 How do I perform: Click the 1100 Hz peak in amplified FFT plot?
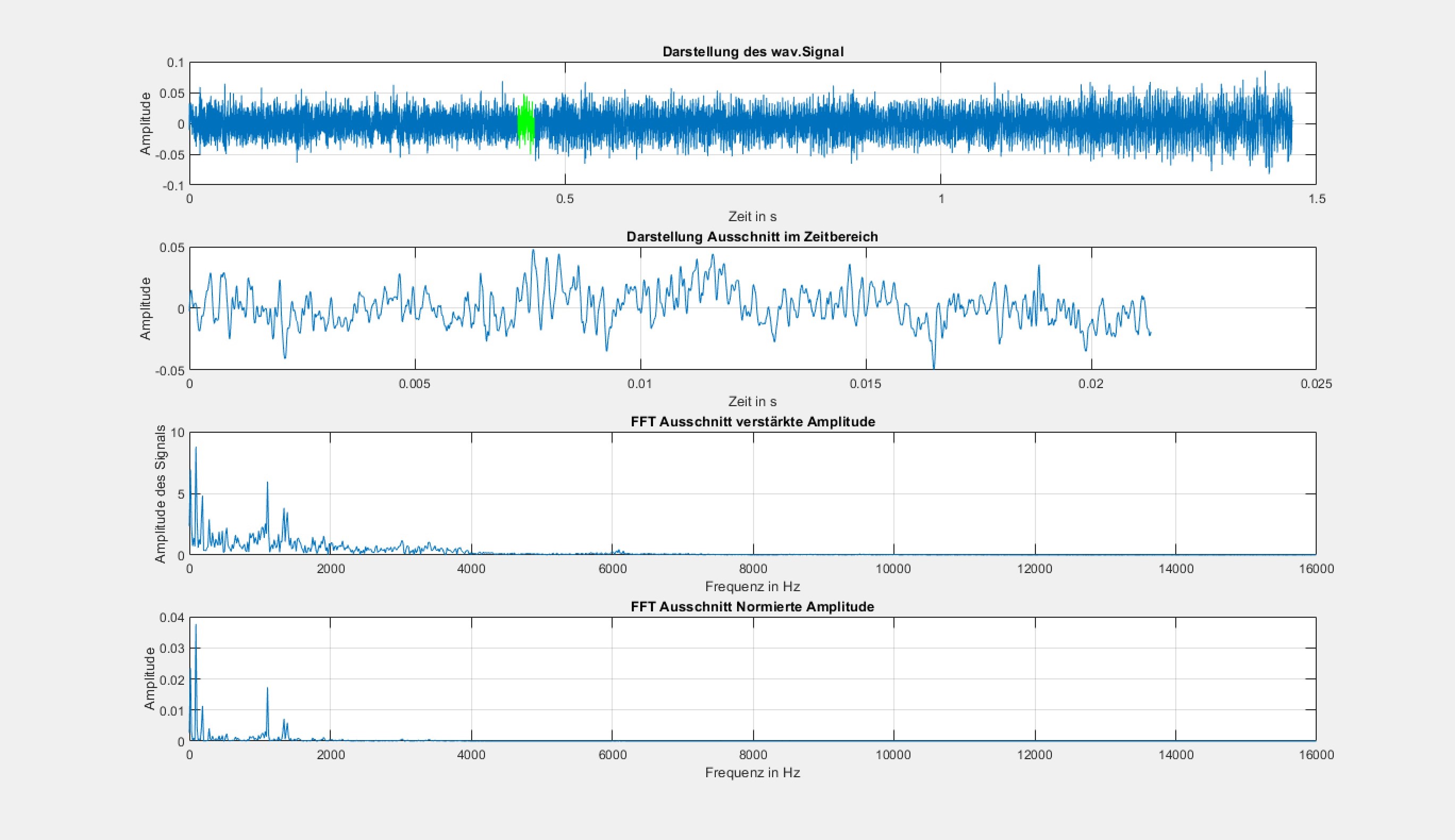[267, 485]
